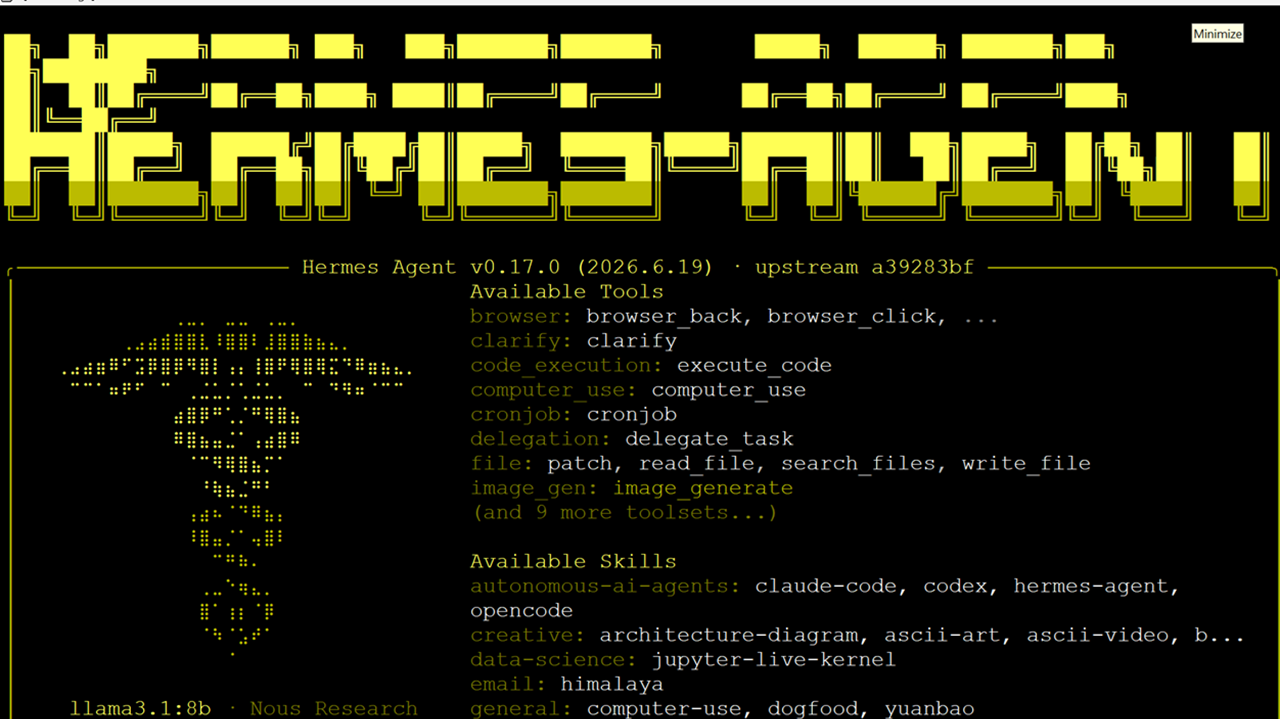Image resolution: width=1280 pixels, height=720 pixels.
Task: Click the "(and 9 more toolsets...)" line
Action: tap(625, 513)
